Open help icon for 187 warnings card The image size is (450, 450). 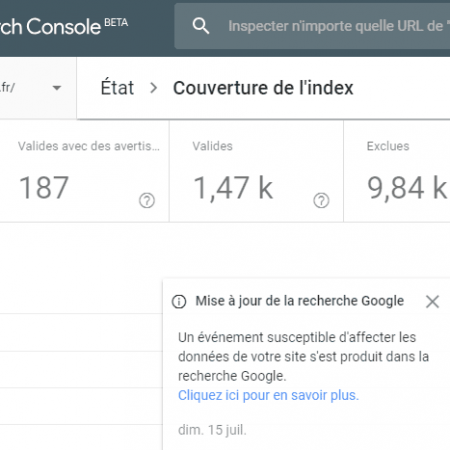coord(147,201)
